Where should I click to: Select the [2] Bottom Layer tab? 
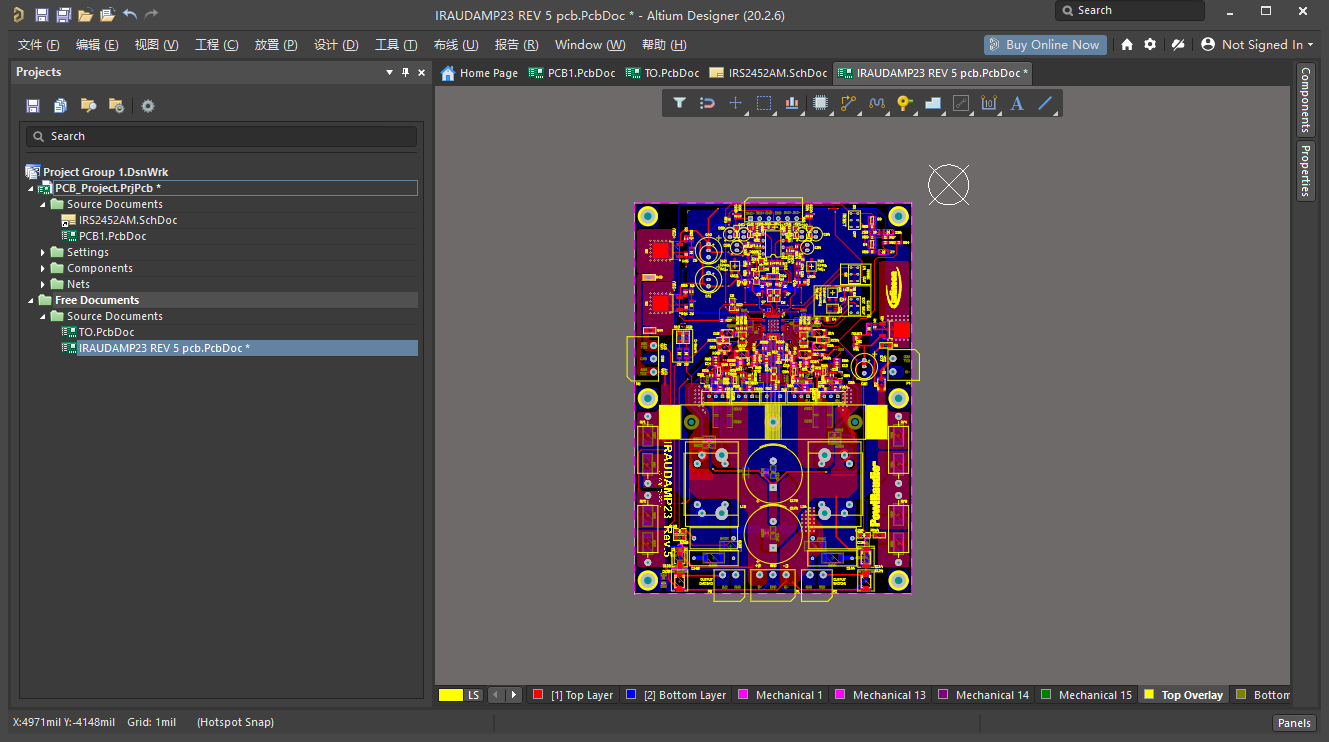coord(677,695)
